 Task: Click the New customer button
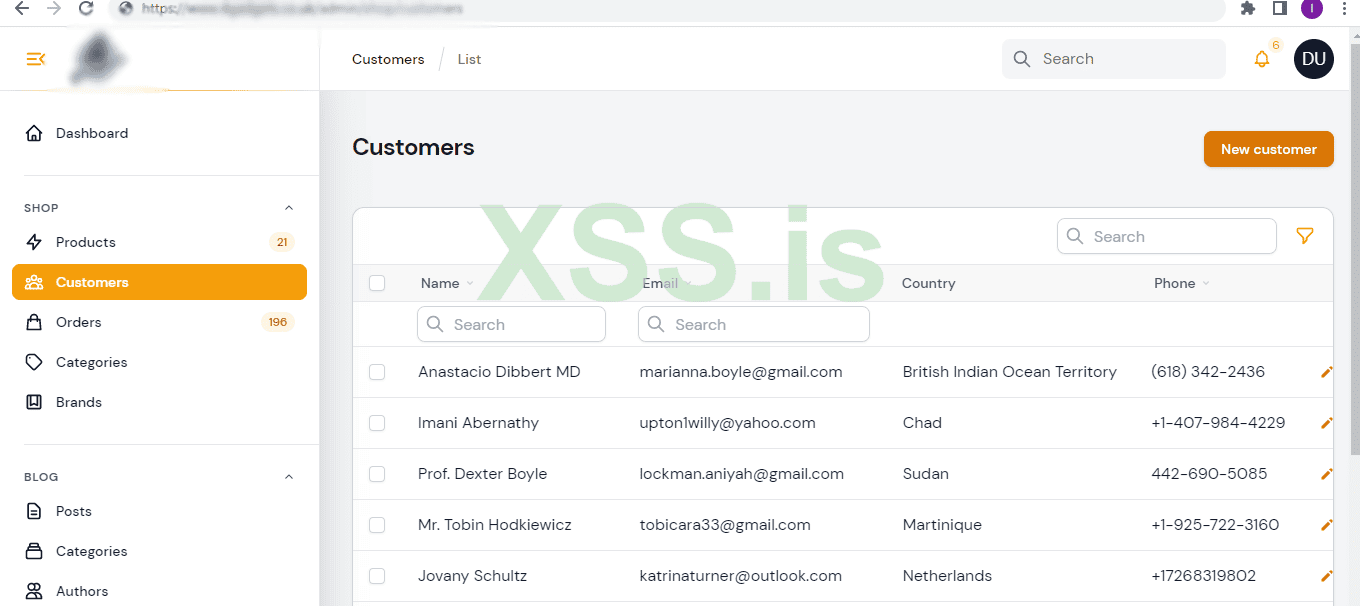(x=1269, y=149)
